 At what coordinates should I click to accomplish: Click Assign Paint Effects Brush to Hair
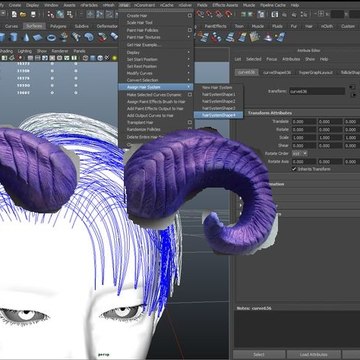[156, 102]
